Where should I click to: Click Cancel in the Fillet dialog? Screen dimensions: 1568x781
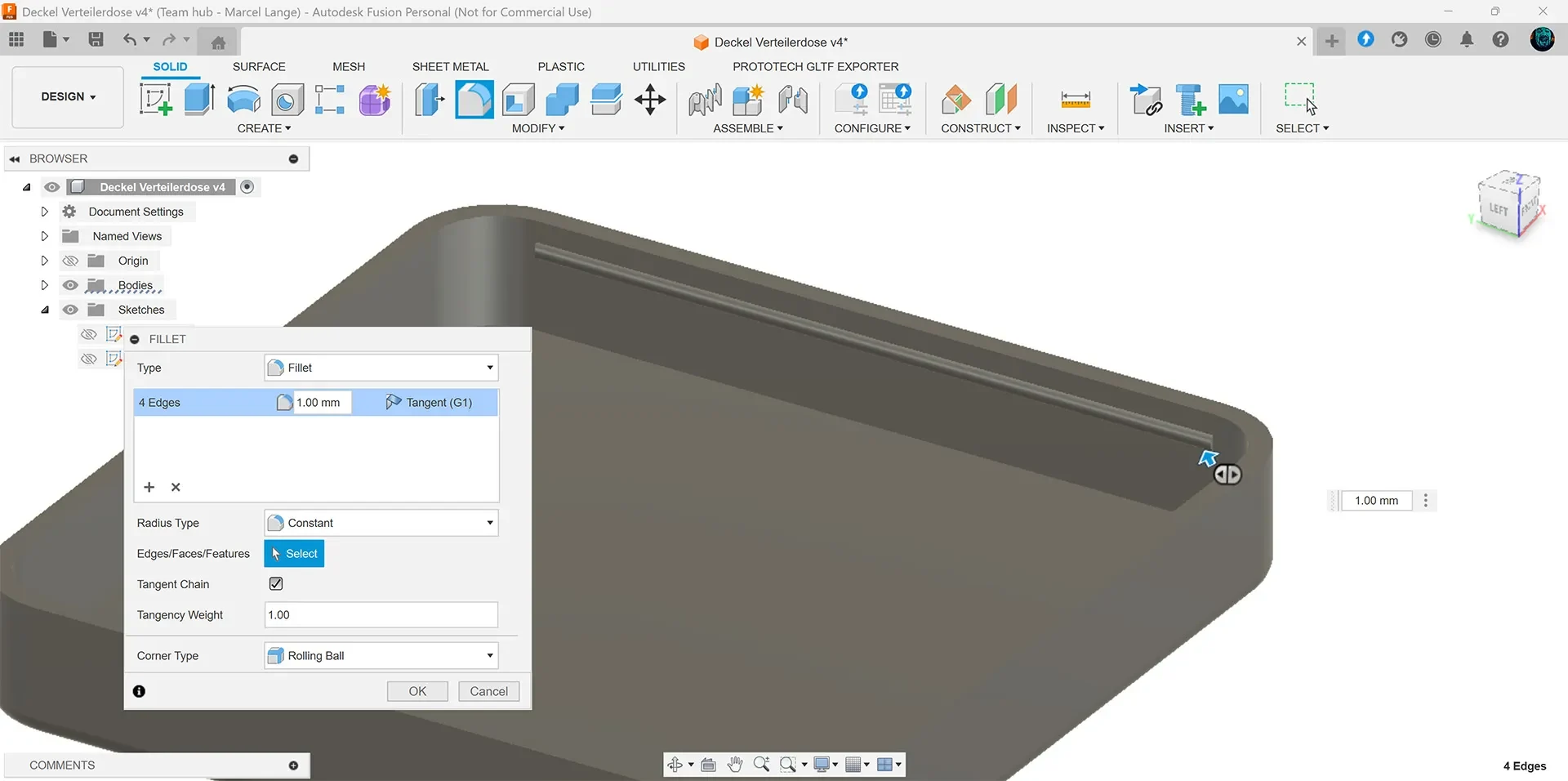click(x=489, y=691)
